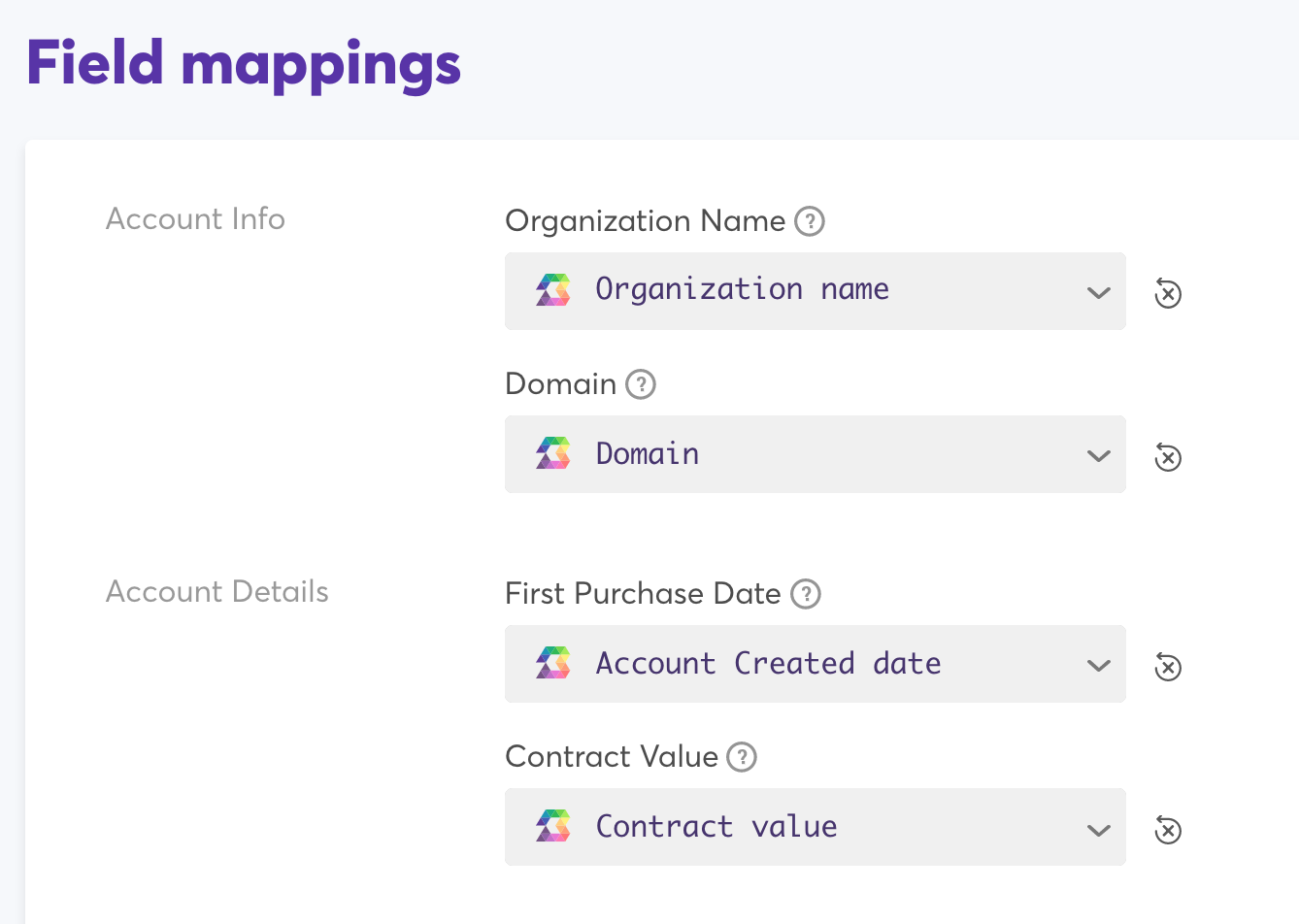This screenshot has width=1299, height=924.
Task: Click the First Purchase Date field label
Action: click(643, 594)
